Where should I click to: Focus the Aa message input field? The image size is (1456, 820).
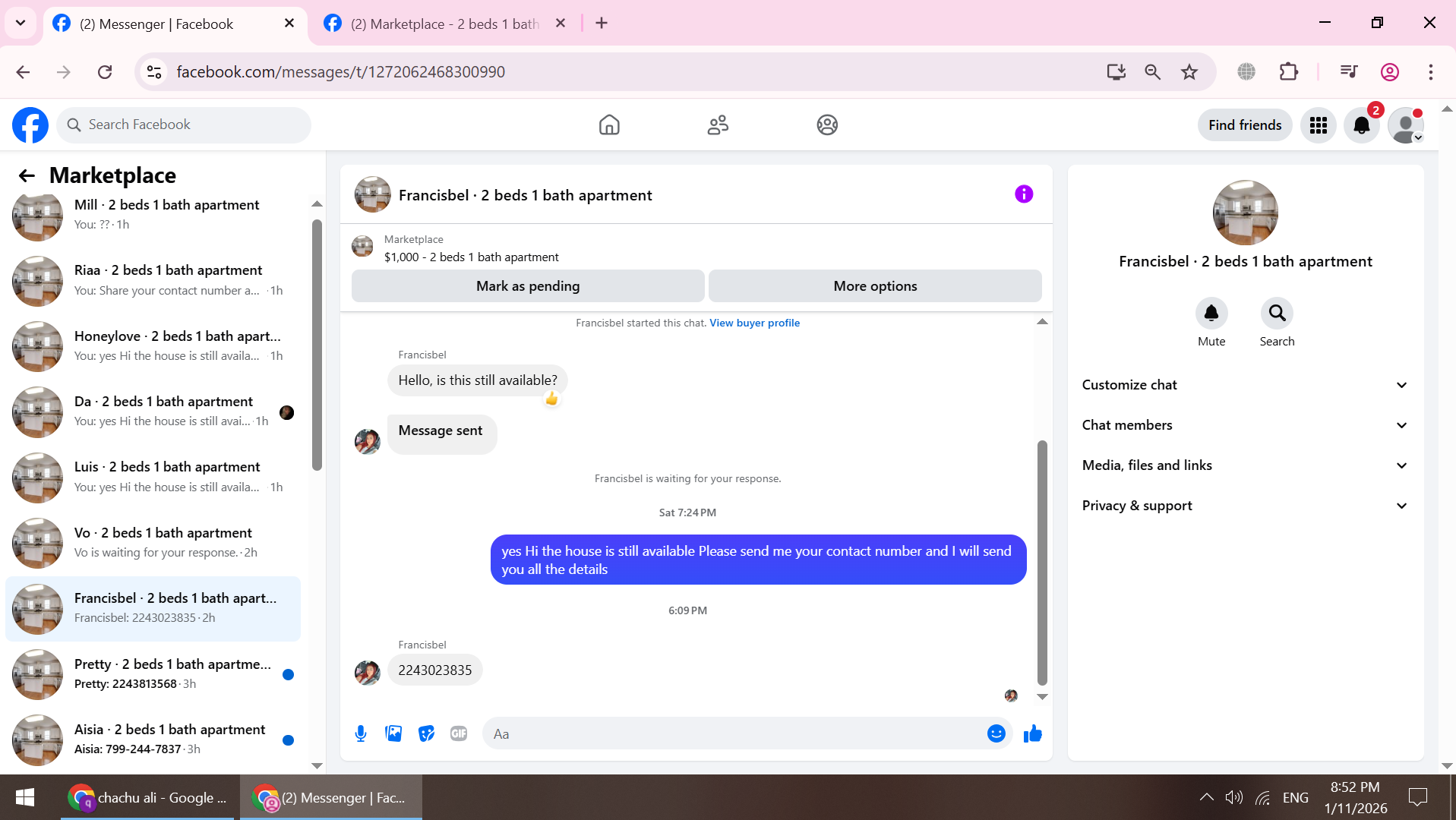tap(734, 733)
